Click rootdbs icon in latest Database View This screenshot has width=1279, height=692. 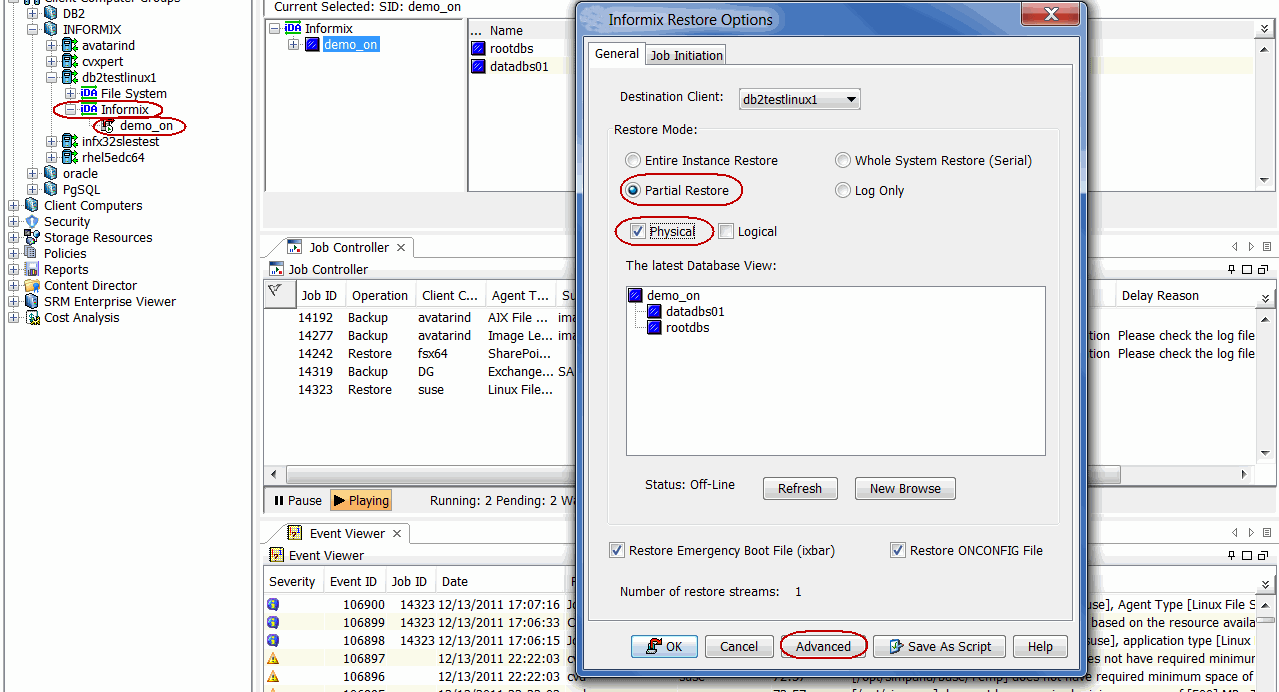(654, 328)
